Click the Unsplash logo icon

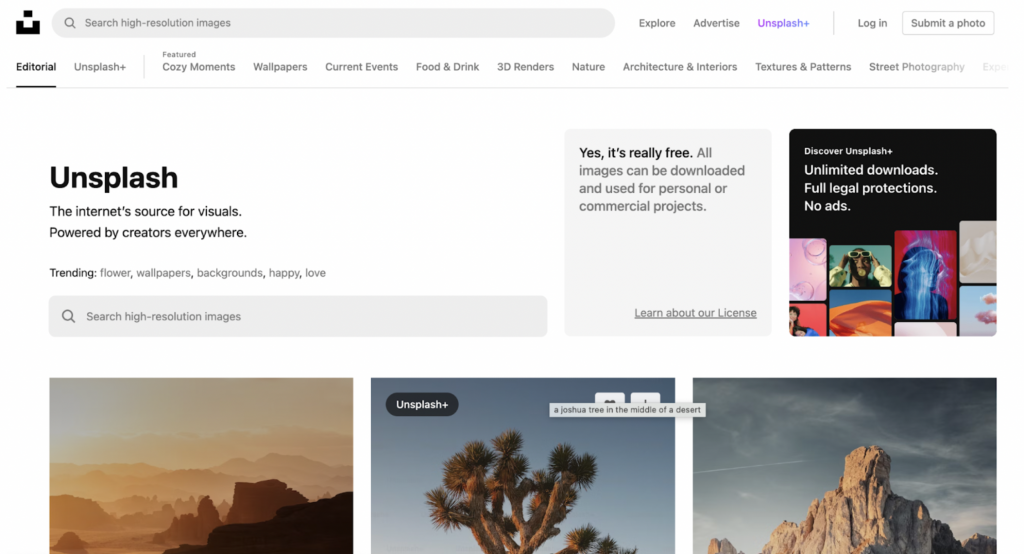click(x=28, y=22)
